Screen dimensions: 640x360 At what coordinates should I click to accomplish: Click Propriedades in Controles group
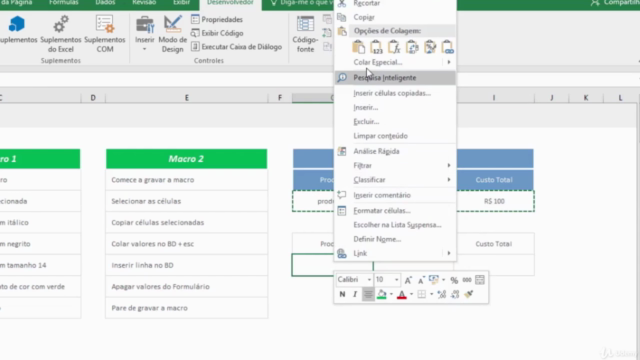[217, 19]
